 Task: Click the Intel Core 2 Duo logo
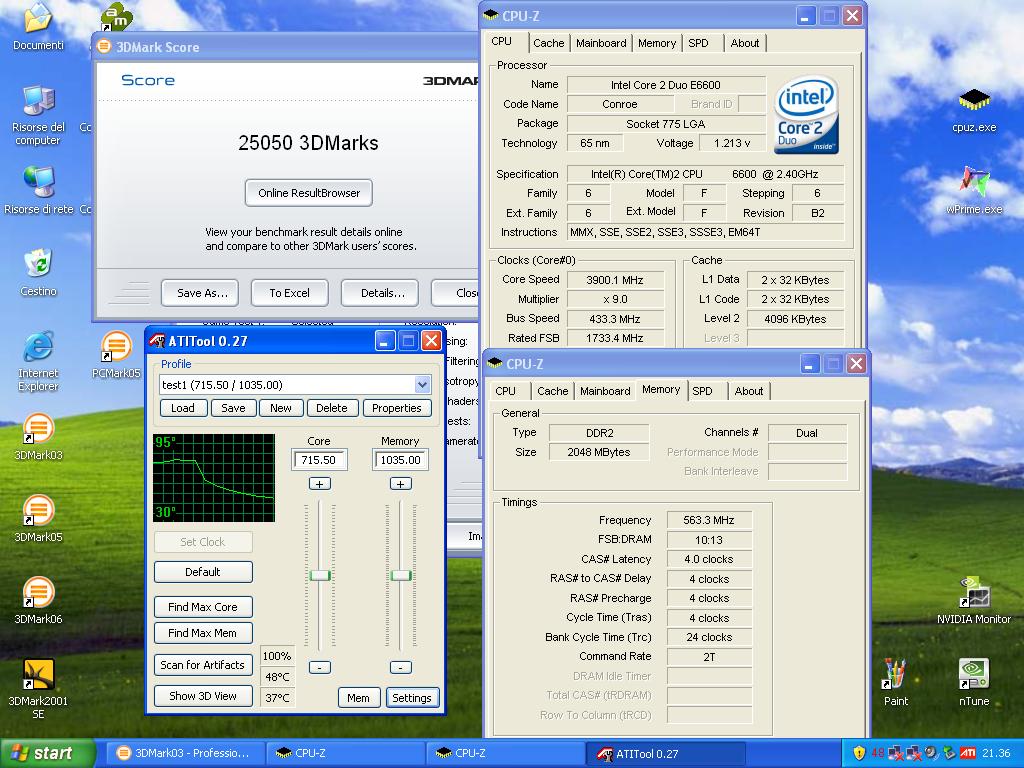807,115
